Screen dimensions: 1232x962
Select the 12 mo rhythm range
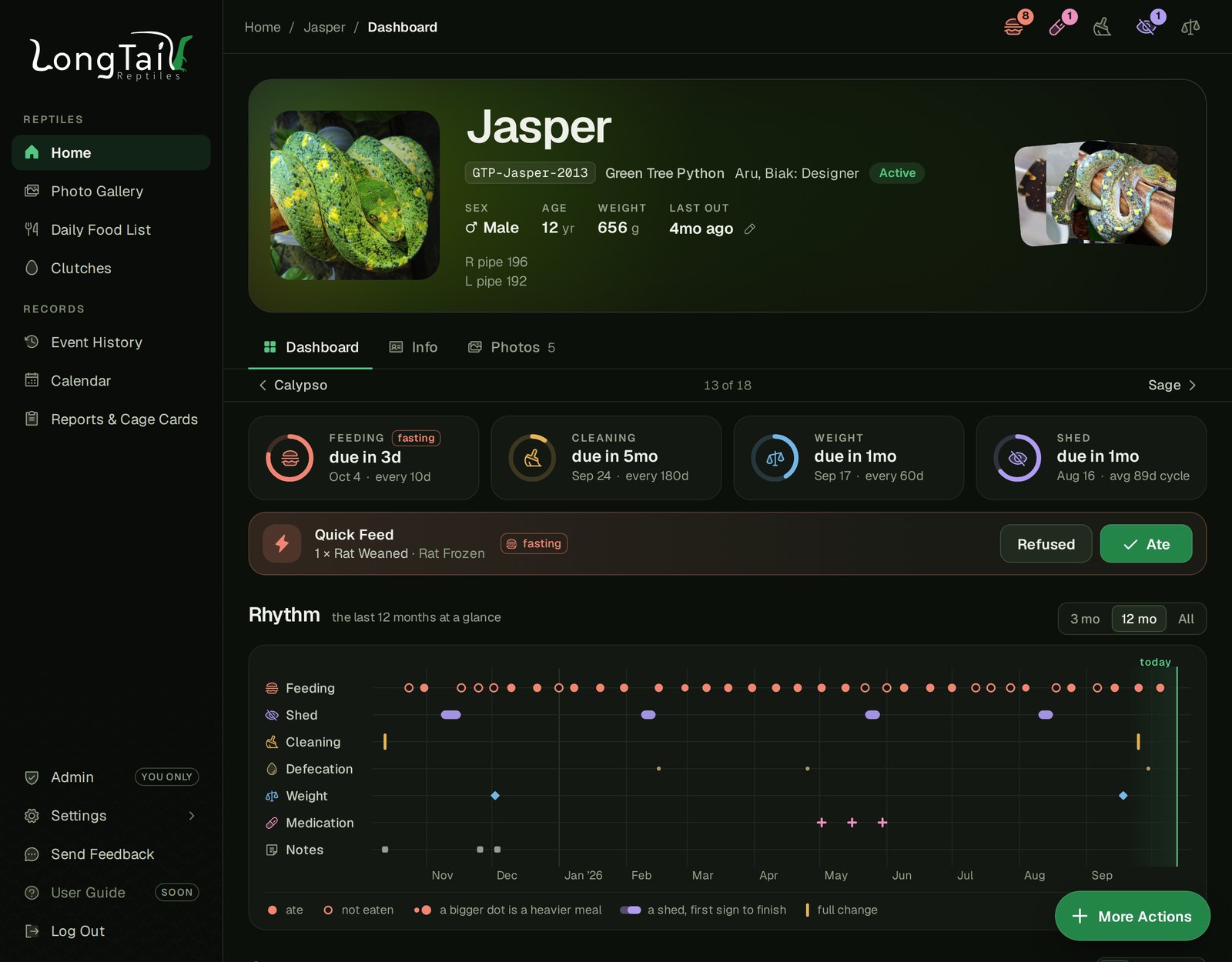click(x=1139, y=619)
